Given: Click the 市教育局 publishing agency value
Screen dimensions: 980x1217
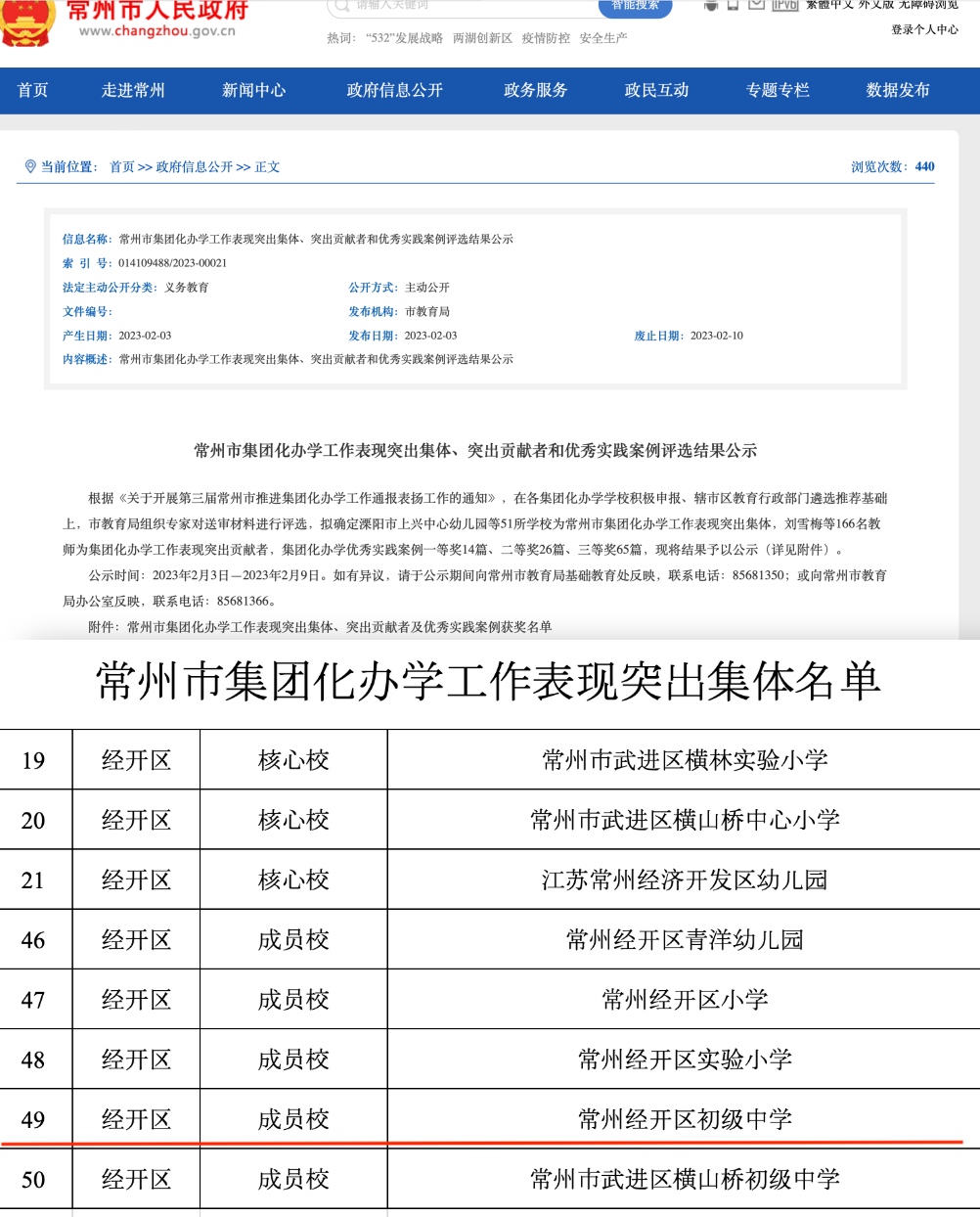Looking at the screenshot, I should (427, 311).
